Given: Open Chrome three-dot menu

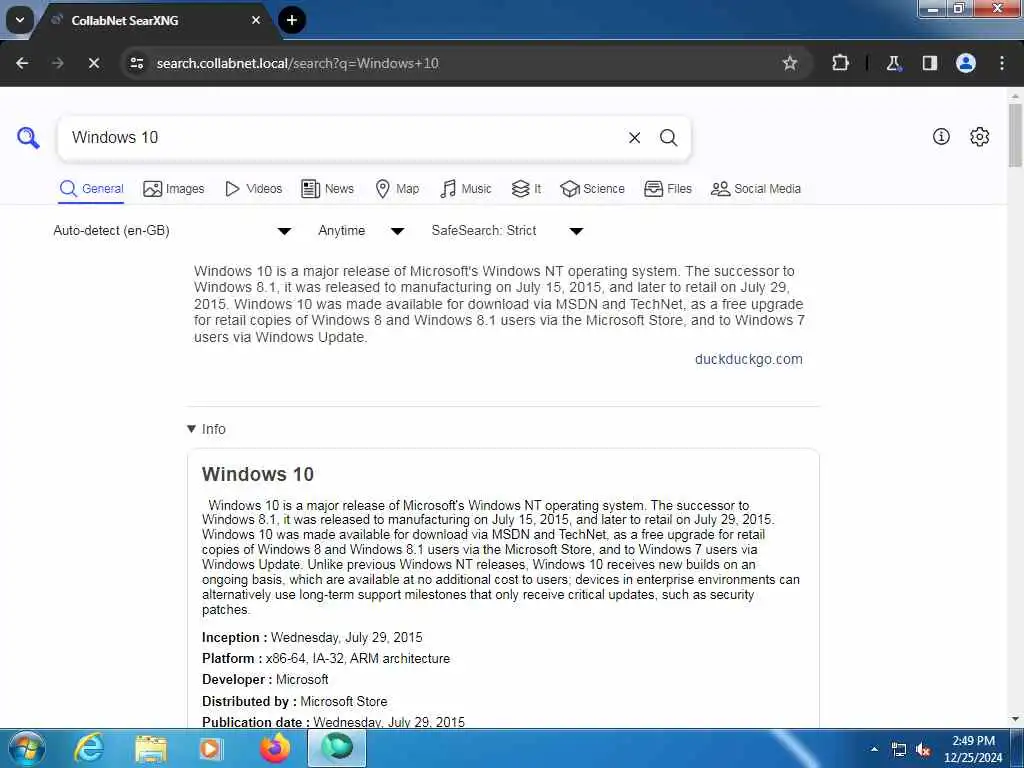Looking at the screenshot, I should [1002, 63].
